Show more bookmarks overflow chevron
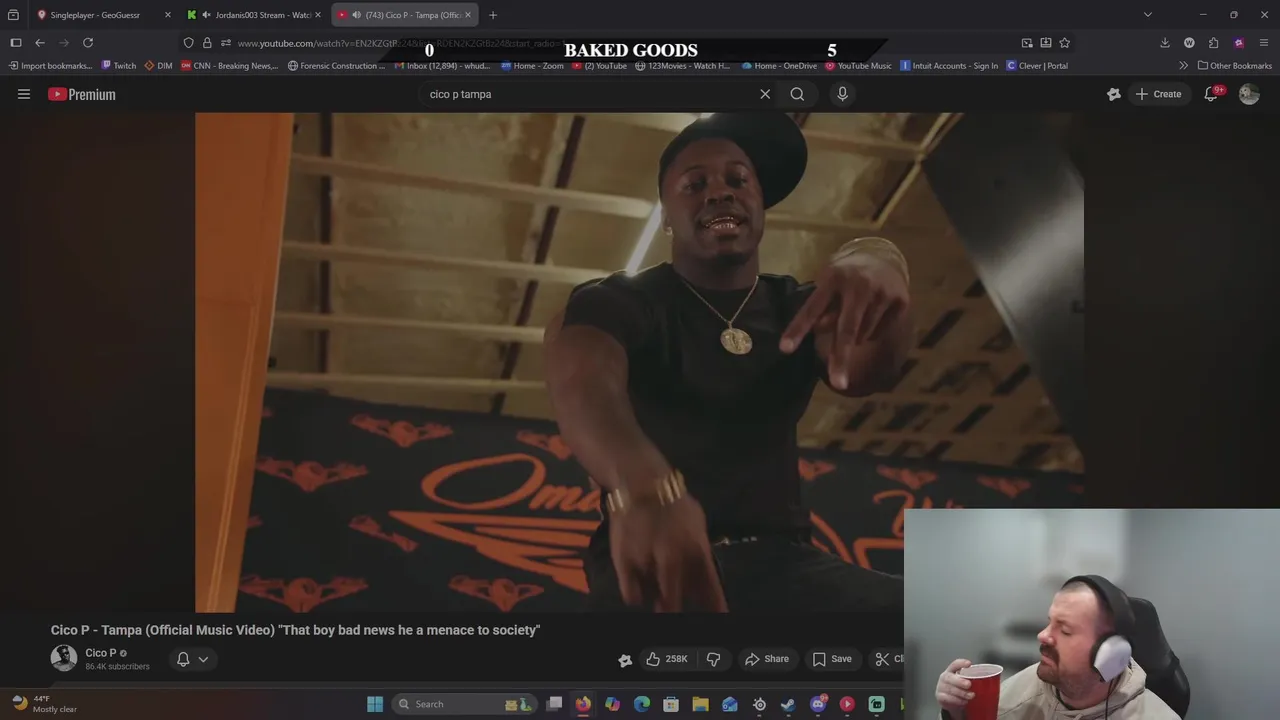 tap(1183, 66)
